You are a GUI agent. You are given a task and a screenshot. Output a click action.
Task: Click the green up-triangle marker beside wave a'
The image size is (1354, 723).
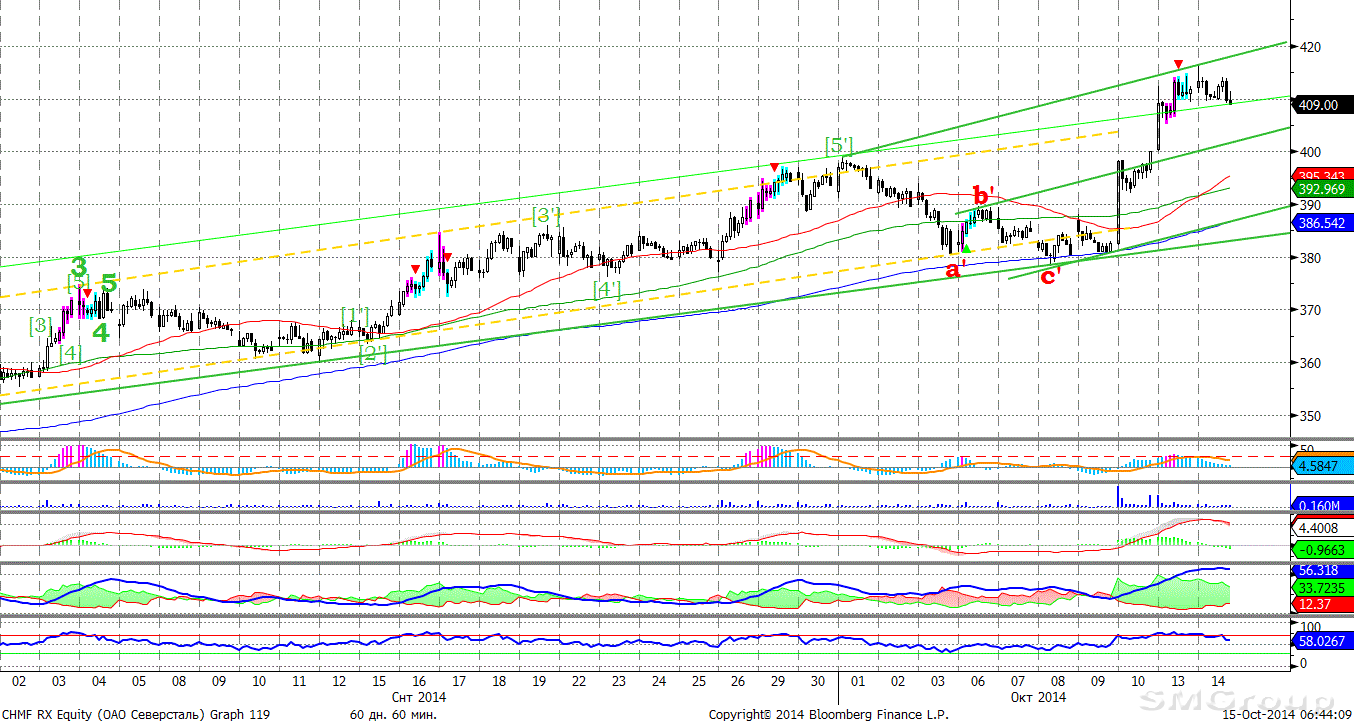[x=966, y=247]
